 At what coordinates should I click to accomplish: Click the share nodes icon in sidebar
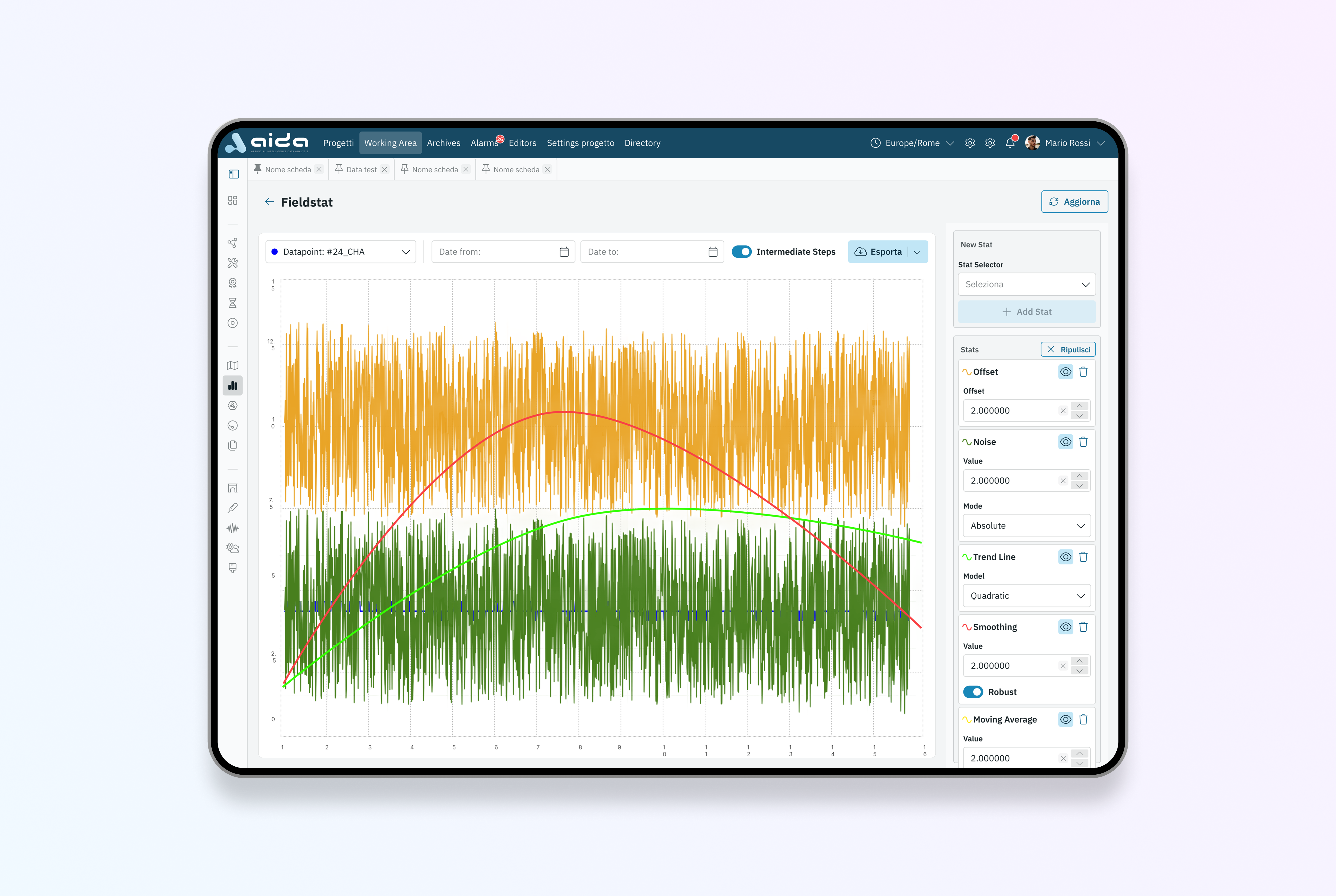pos(233,243)
